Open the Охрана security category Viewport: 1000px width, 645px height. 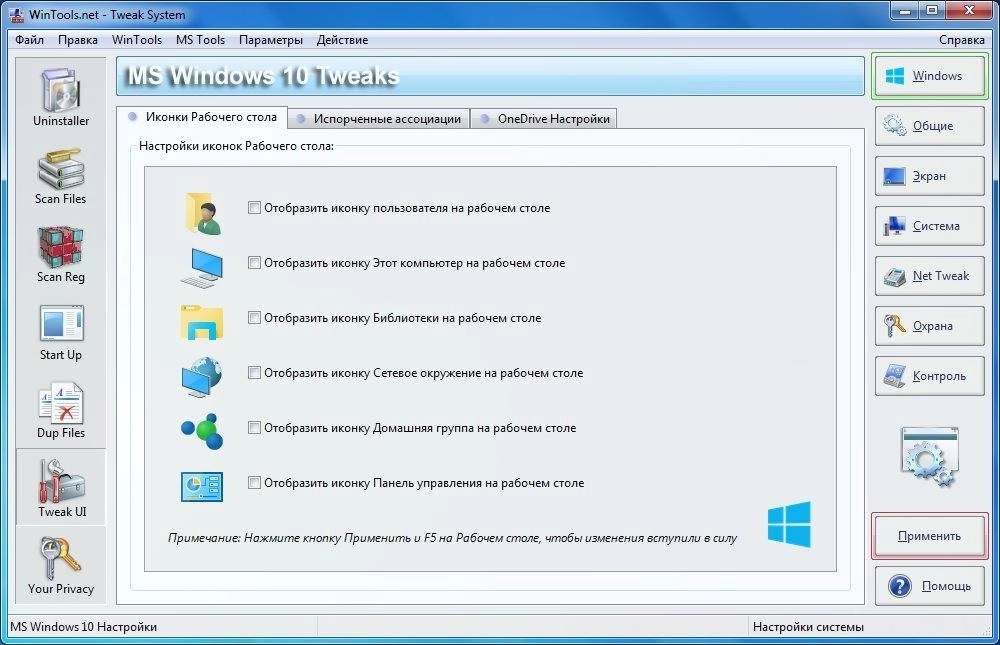(x=929, y=326)
